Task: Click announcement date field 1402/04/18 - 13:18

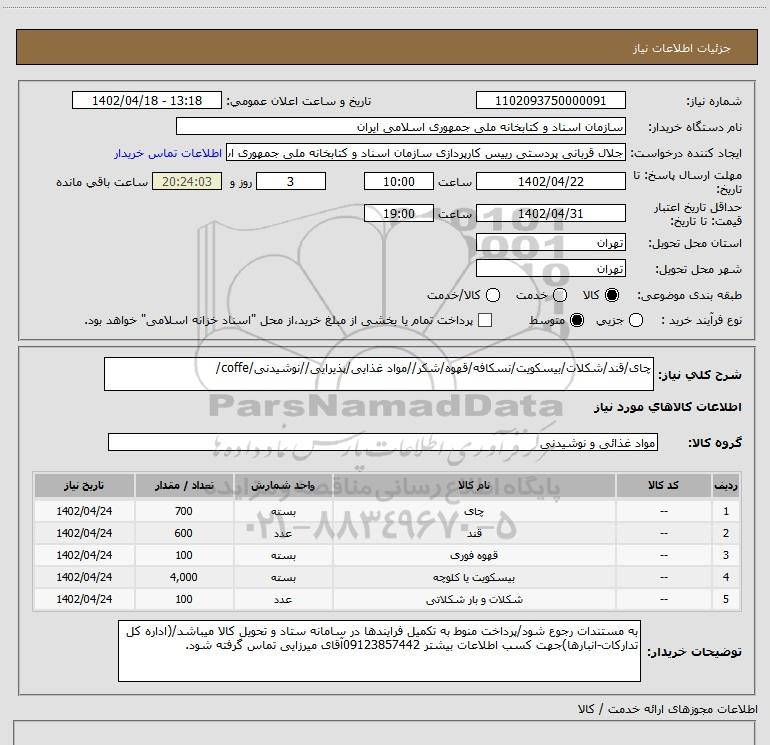Action: point(147,101)
